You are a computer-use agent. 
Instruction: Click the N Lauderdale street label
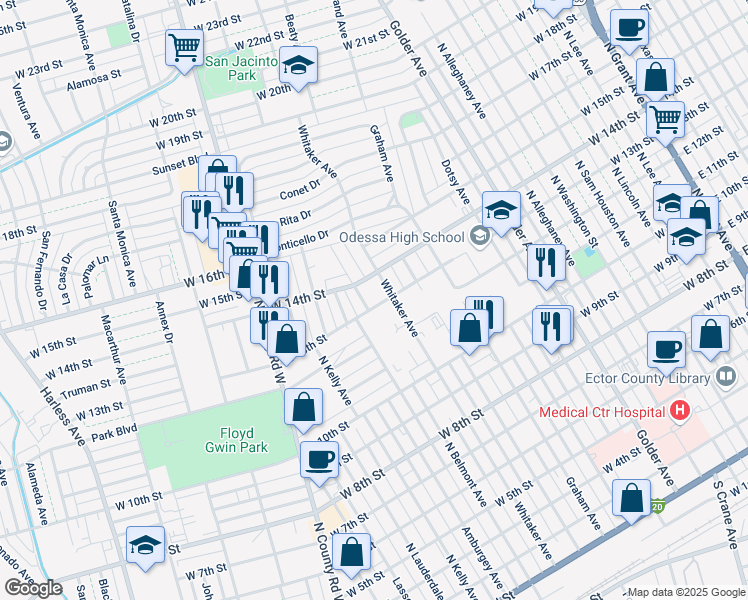425,571
